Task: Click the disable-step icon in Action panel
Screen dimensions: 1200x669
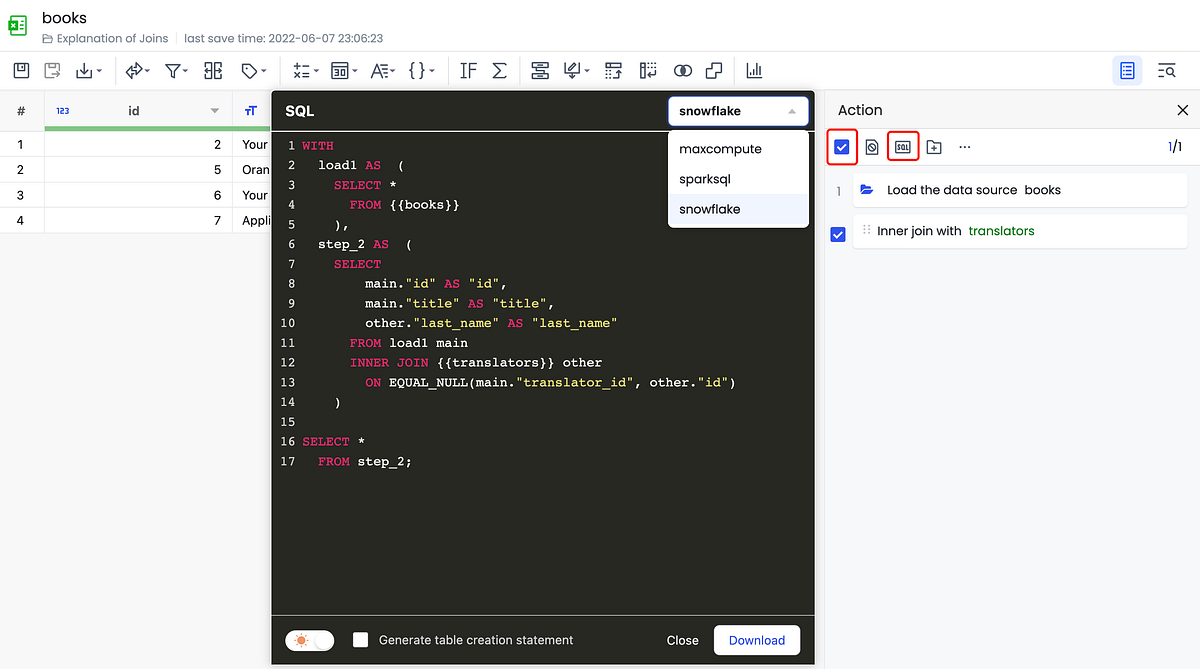Action: [x=871, y=146]
